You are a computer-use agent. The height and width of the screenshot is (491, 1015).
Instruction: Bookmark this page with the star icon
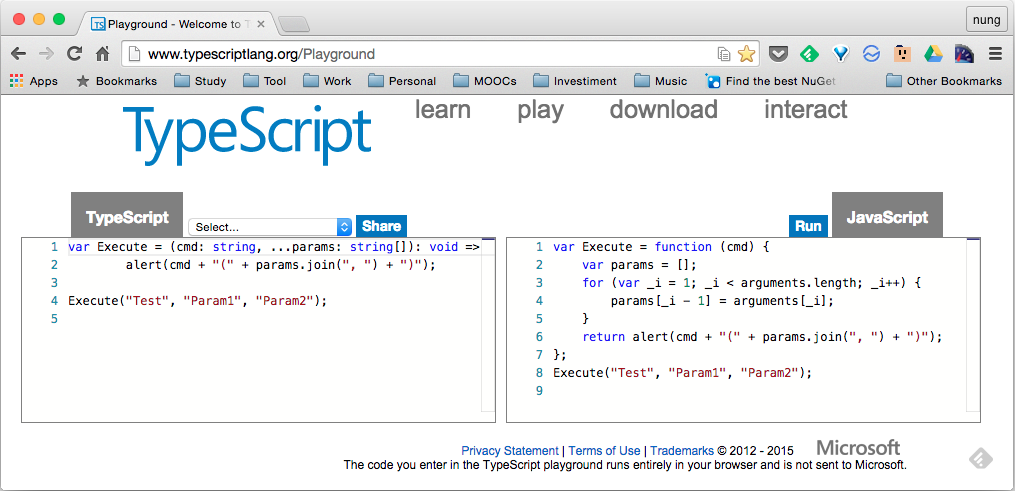pyautogui.click(x=746, y=54)
